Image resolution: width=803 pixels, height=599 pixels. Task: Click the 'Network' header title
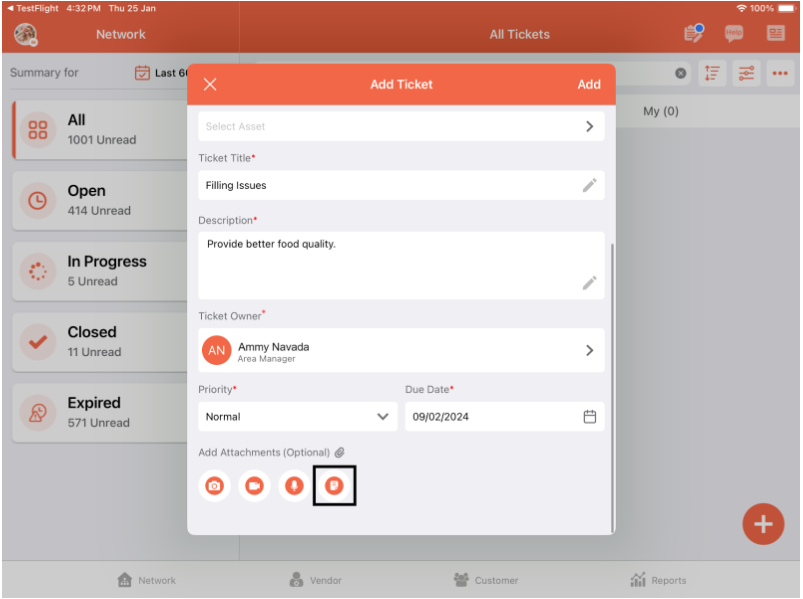click(x=121, y=34)
